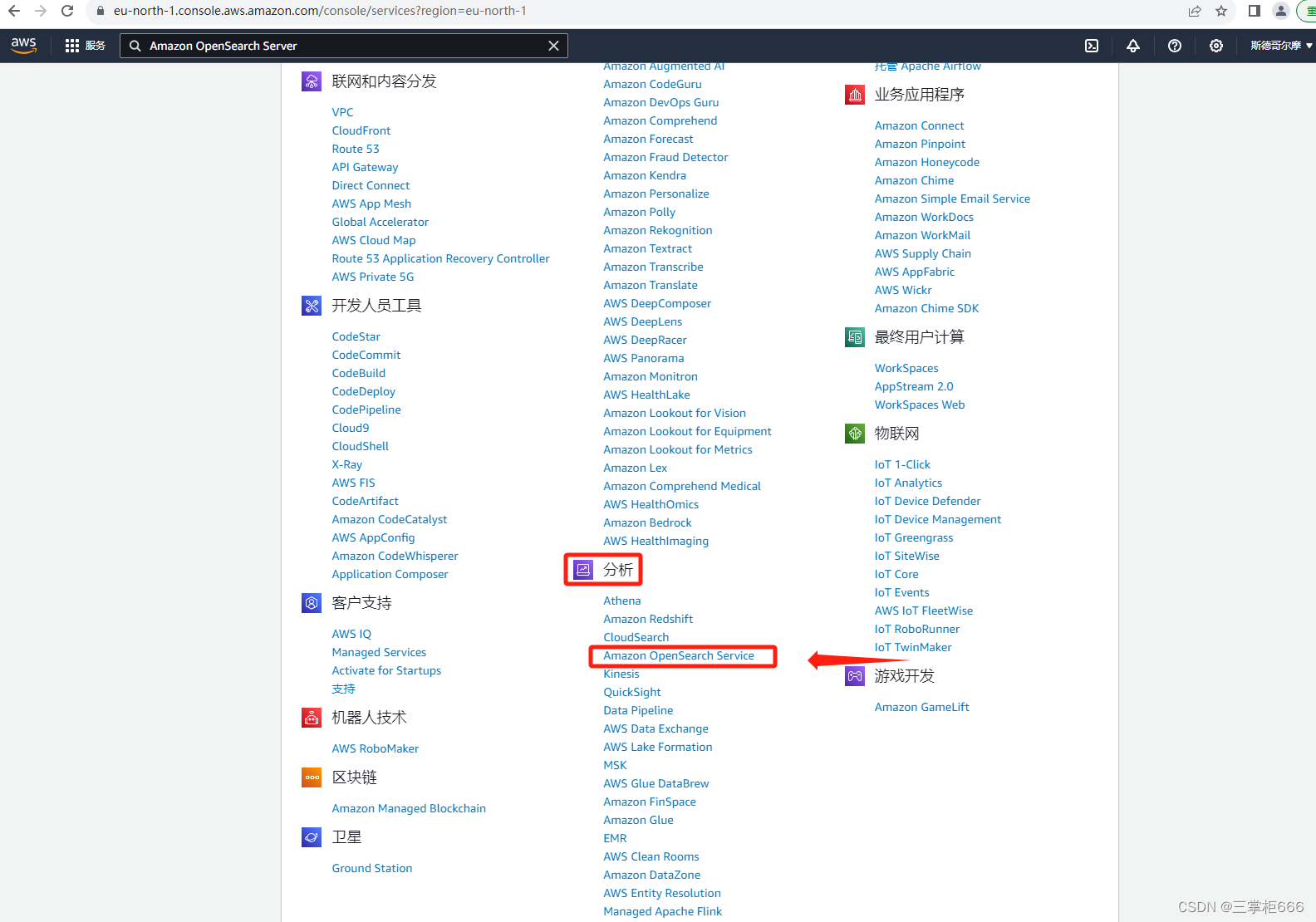
Task: Click the 客户支持 category icon
Action: pyautogui.click(x=312, y=603)
